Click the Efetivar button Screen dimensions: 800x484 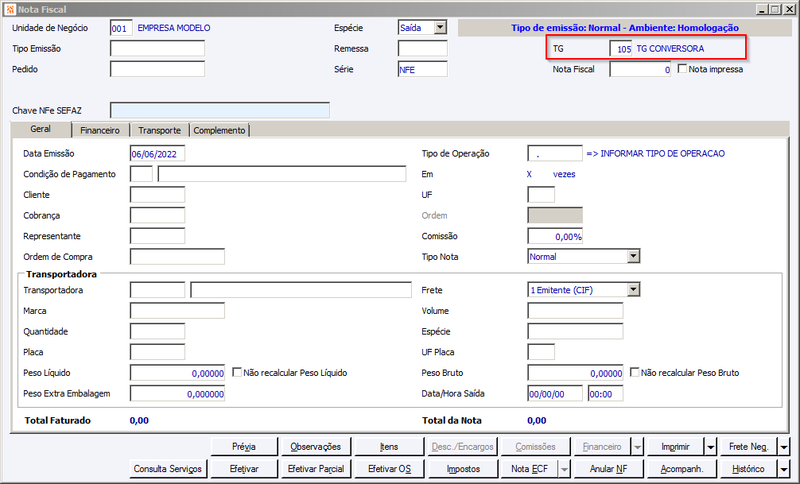tap(244, 469)
